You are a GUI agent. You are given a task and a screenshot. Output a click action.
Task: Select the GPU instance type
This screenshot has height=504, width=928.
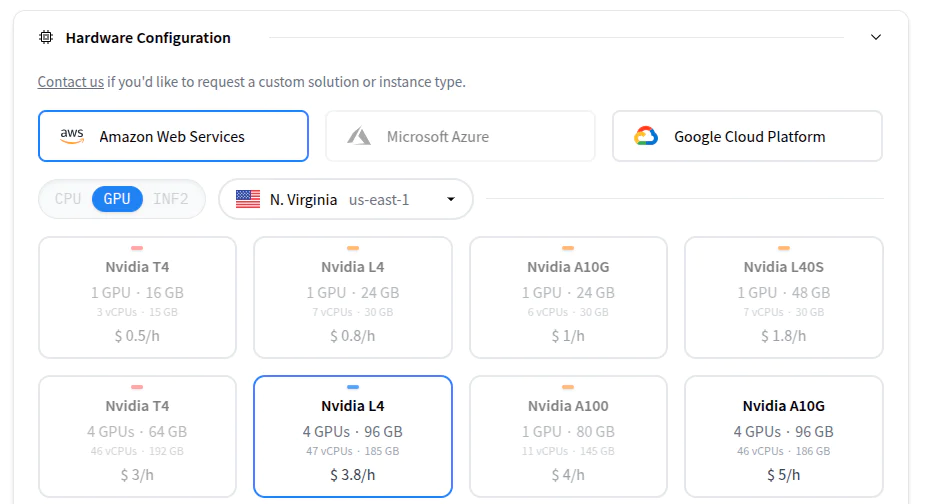(117, 199)
